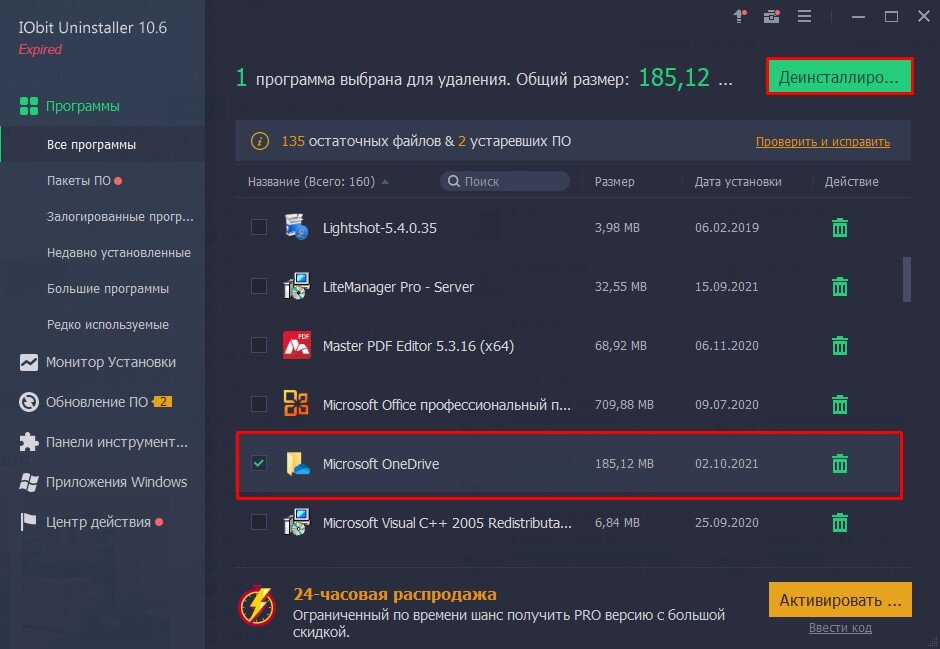Click the Master PDF Editor 5.3.16 (x64) name
The image size is (940, 649).
coord(418,346)
